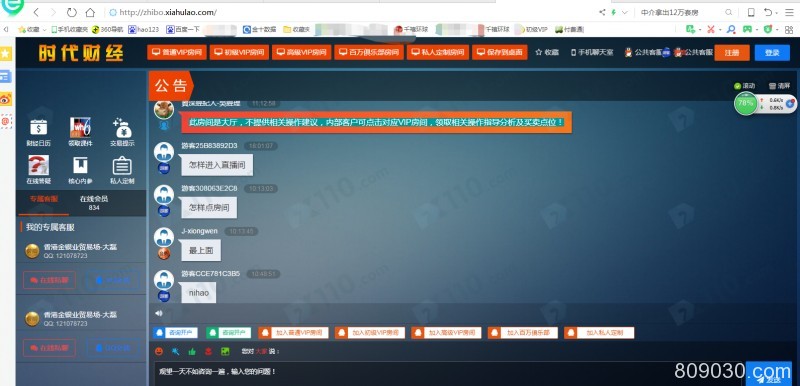Click the yellow star sidebar favorites icon
Image resolution: width=800 pixels, height=386 pixels.
(6, 53)
